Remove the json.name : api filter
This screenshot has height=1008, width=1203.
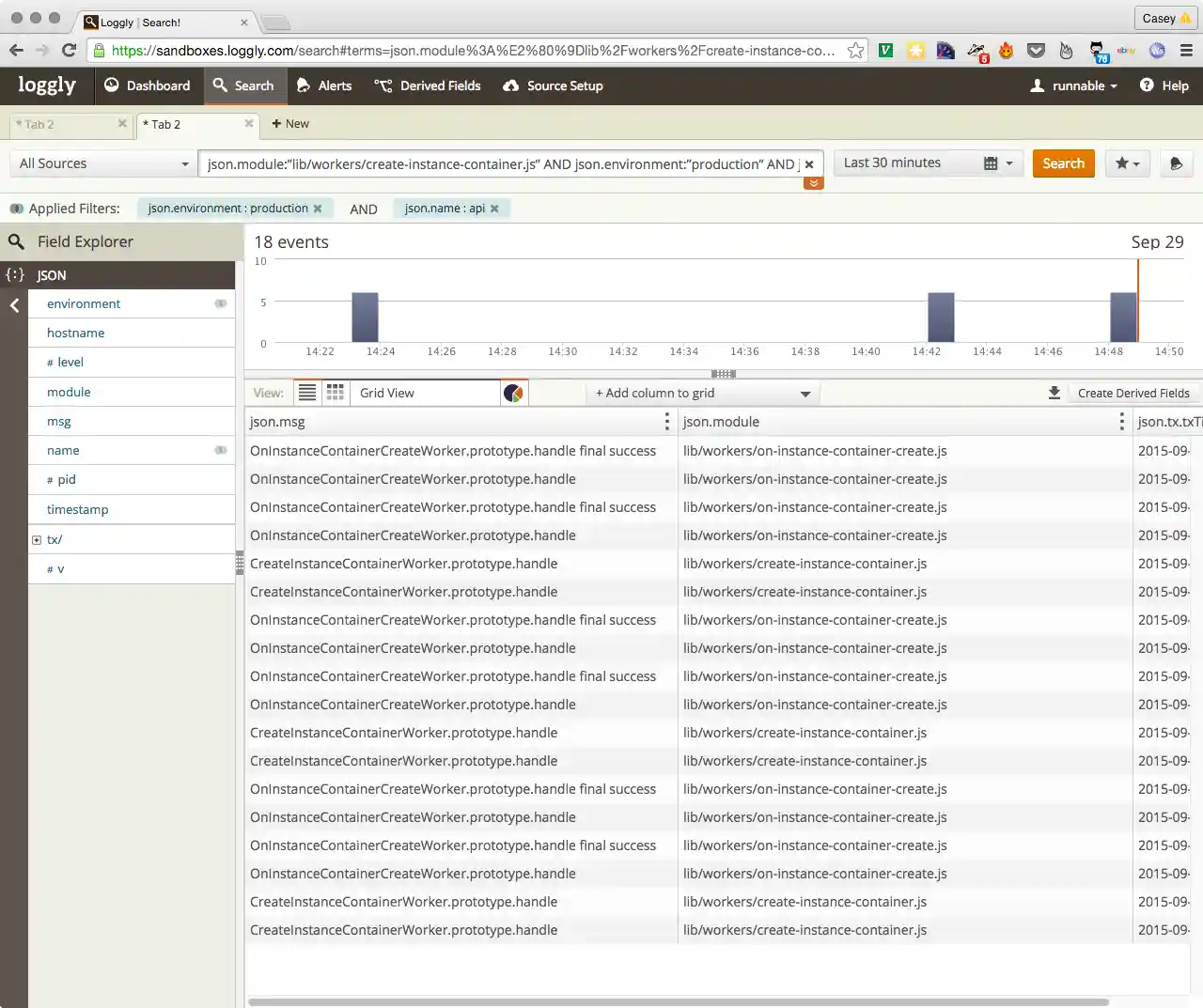tap(494, 209)
